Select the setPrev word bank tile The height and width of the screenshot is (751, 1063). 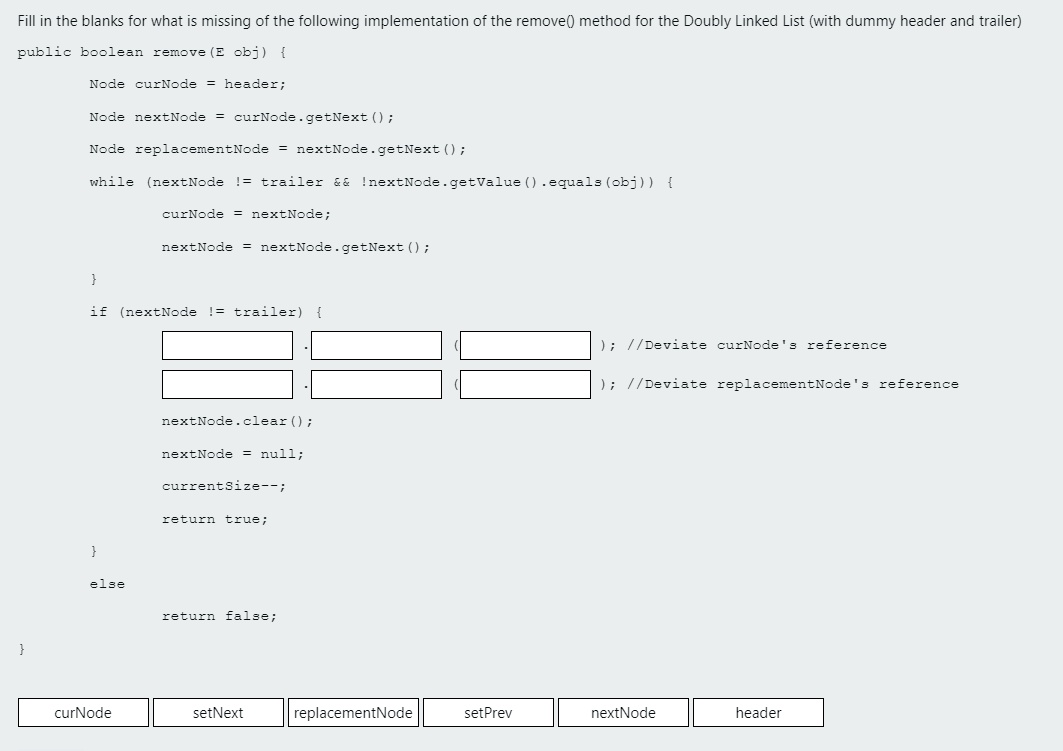488,712
